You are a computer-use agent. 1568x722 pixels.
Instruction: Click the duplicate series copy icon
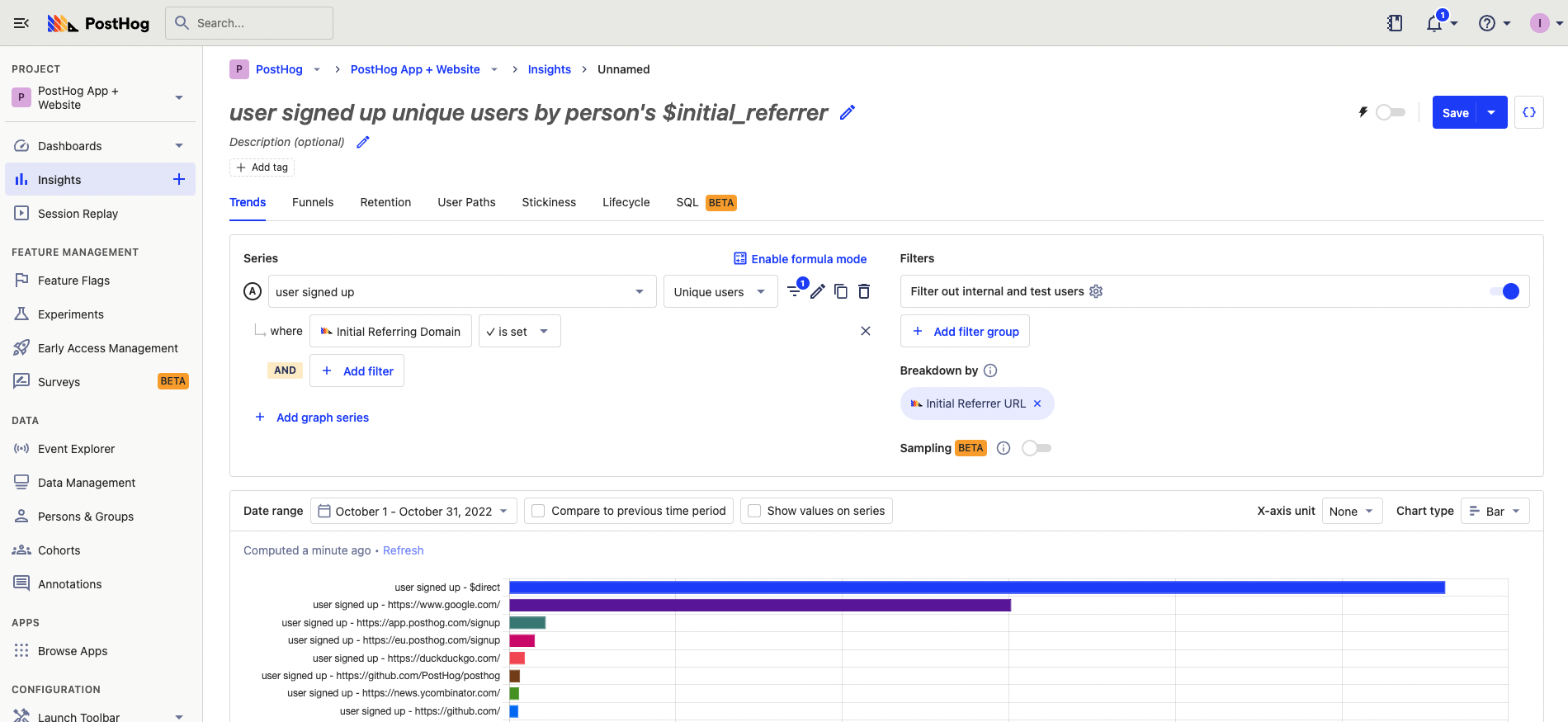[x=840, y=291]
